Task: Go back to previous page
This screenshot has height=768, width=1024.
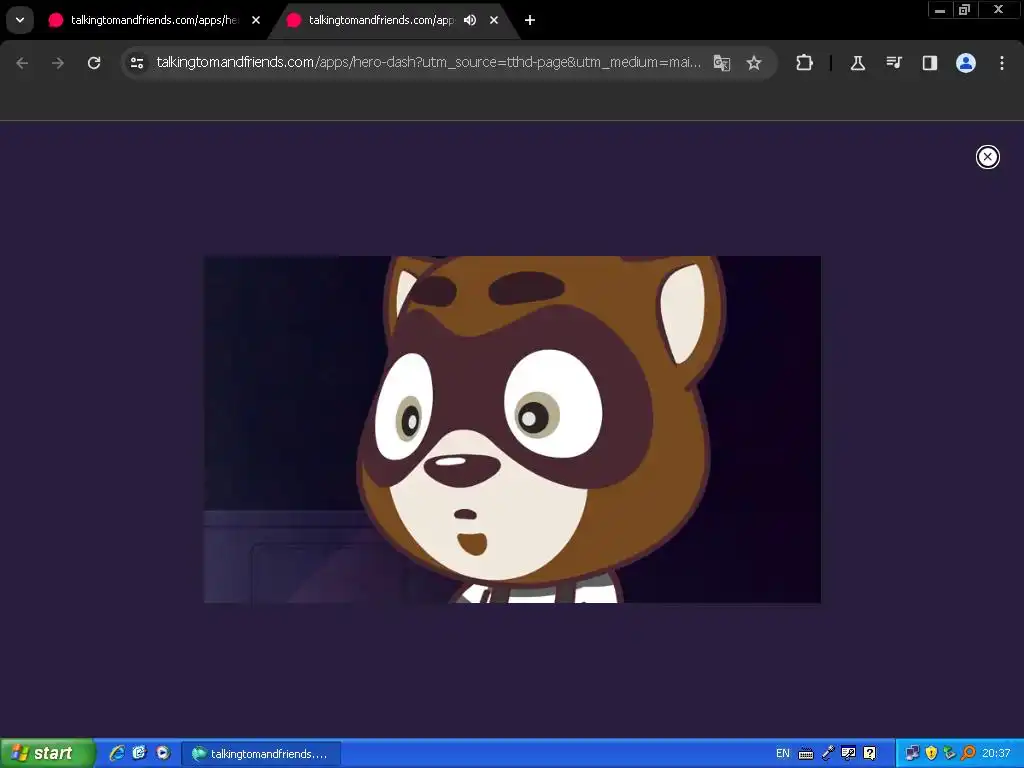Action: pos(22,63)
